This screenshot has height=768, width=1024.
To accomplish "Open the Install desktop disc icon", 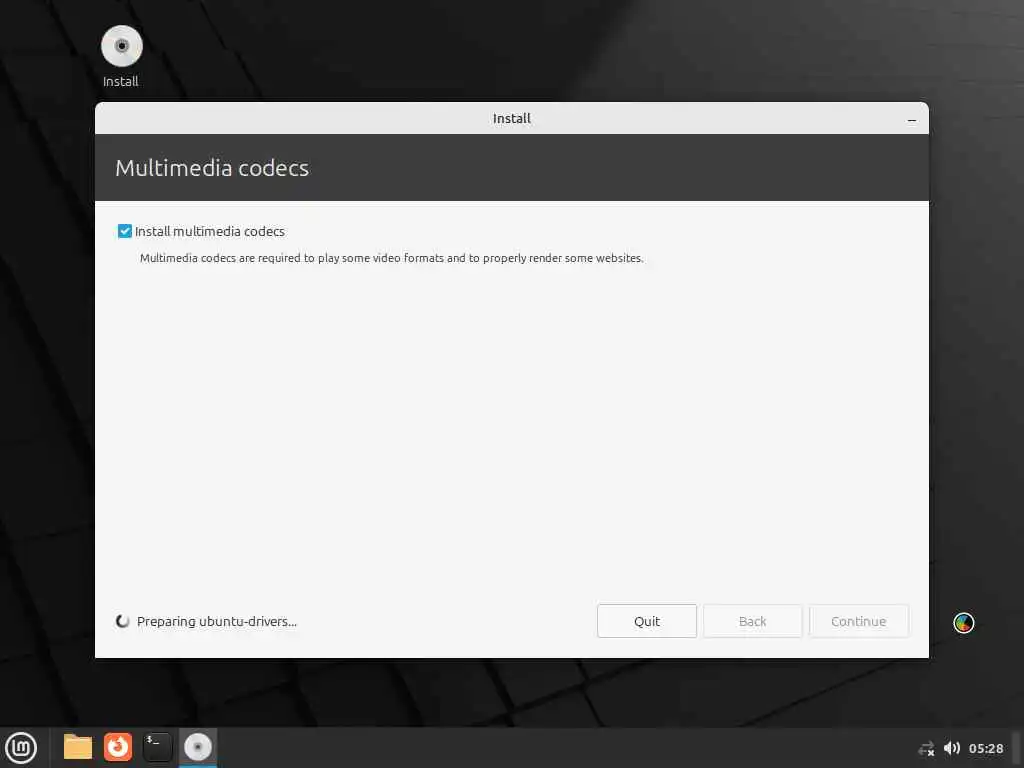I will pyautogui.click(x=121, y=46).
